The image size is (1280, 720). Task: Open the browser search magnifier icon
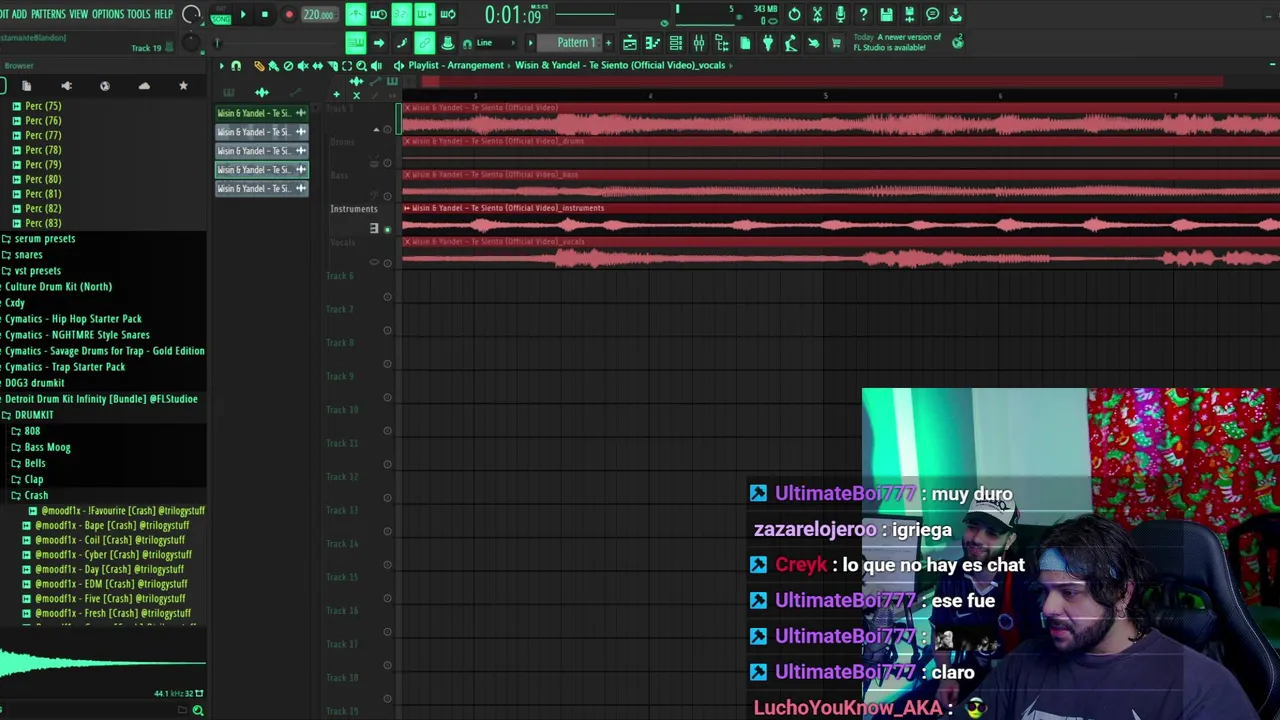(198, 710)
